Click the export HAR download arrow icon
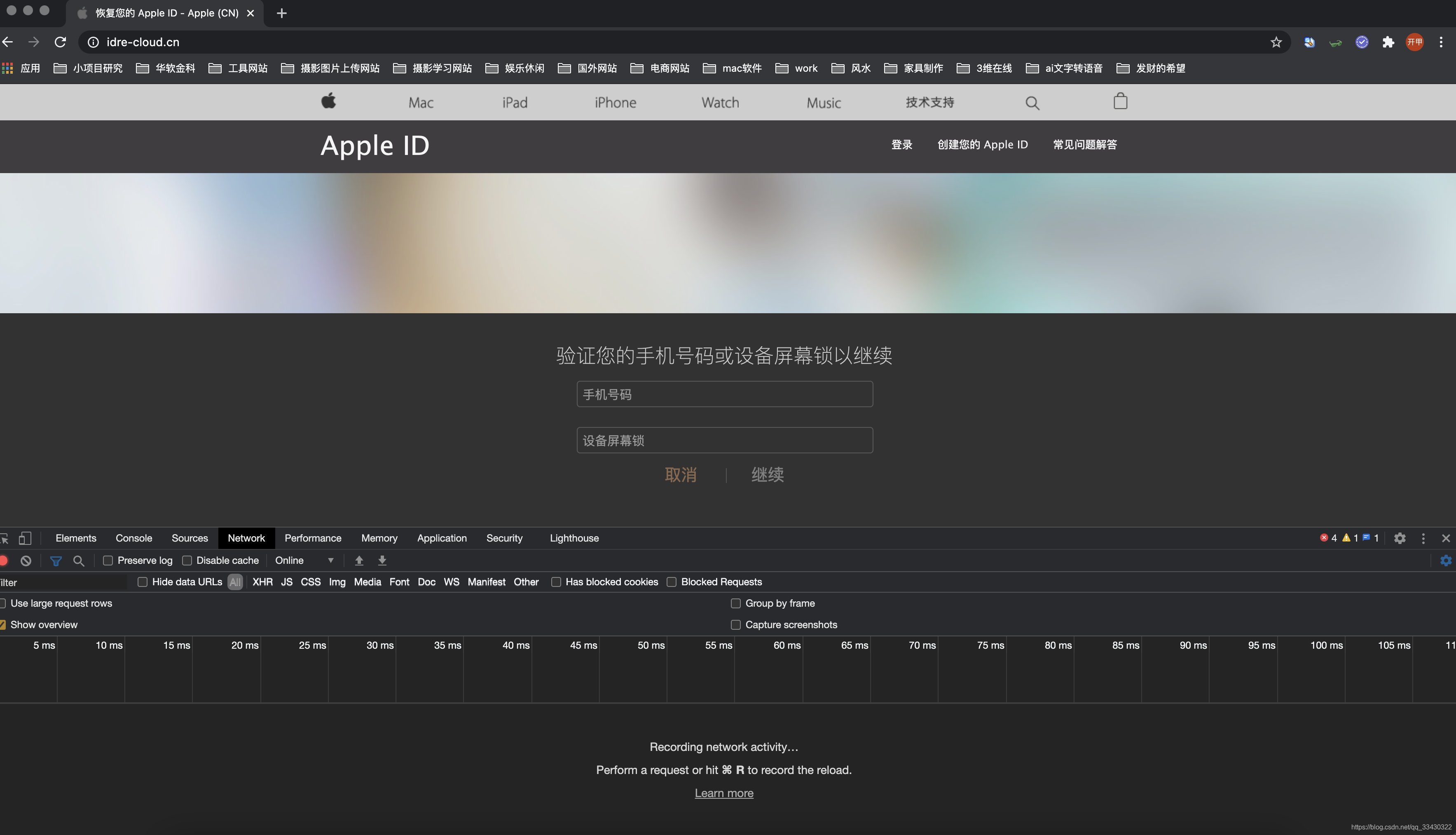This screenshot has height=835, width=1456. tap(382, 560)
